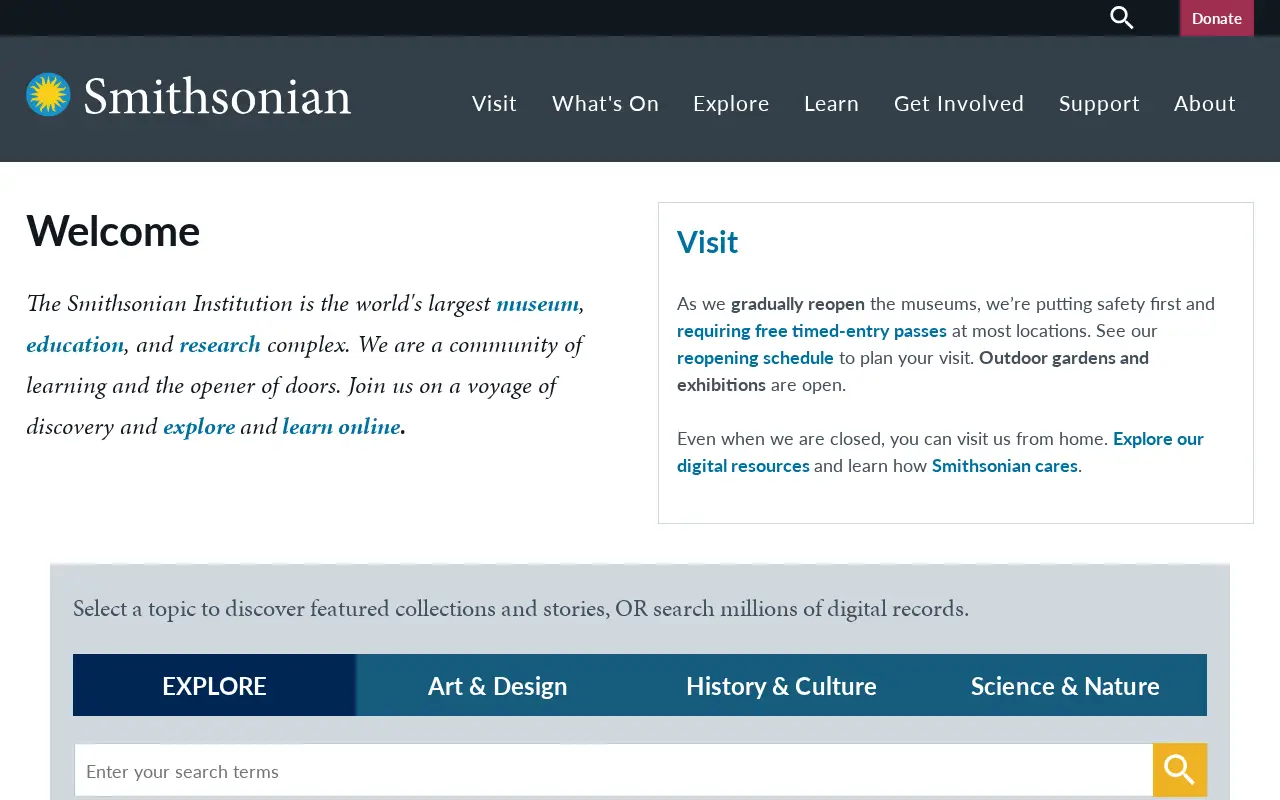Click the 'Enter your search terms' field
Screen dimensions: 1280x800
(x=614, y=770)
